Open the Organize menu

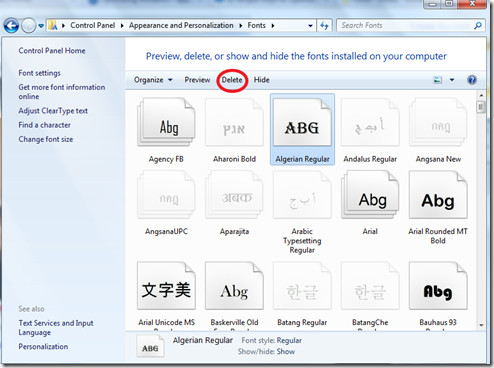point(153,80)
